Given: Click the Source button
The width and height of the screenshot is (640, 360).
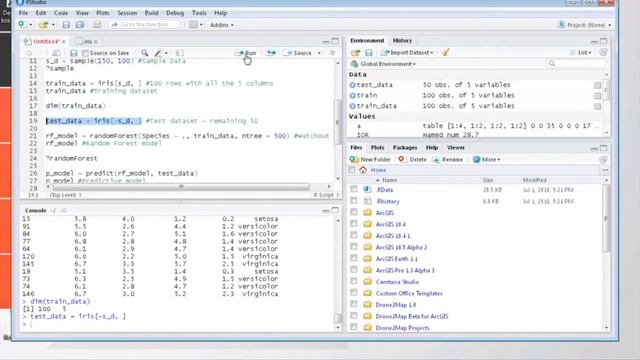Looking at the screenshot, I should 299,53.
